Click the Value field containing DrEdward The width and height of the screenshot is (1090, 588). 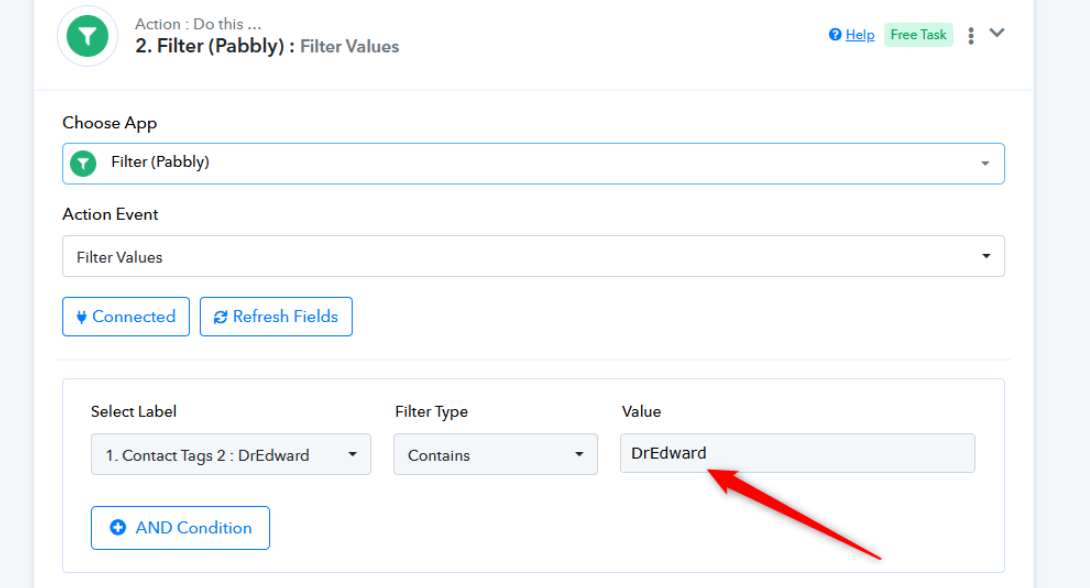pos(797,453)
